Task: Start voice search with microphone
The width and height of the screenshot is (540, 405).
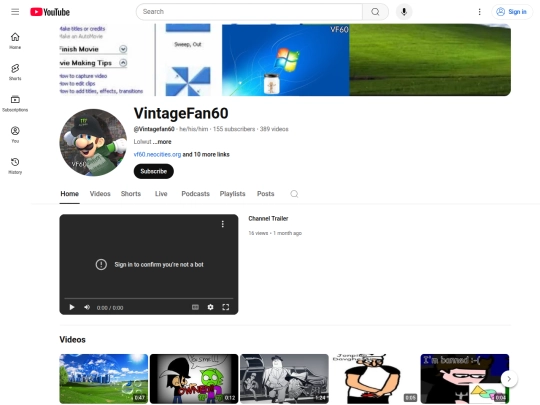Action: pyautogui.click(x=404, y=12)
